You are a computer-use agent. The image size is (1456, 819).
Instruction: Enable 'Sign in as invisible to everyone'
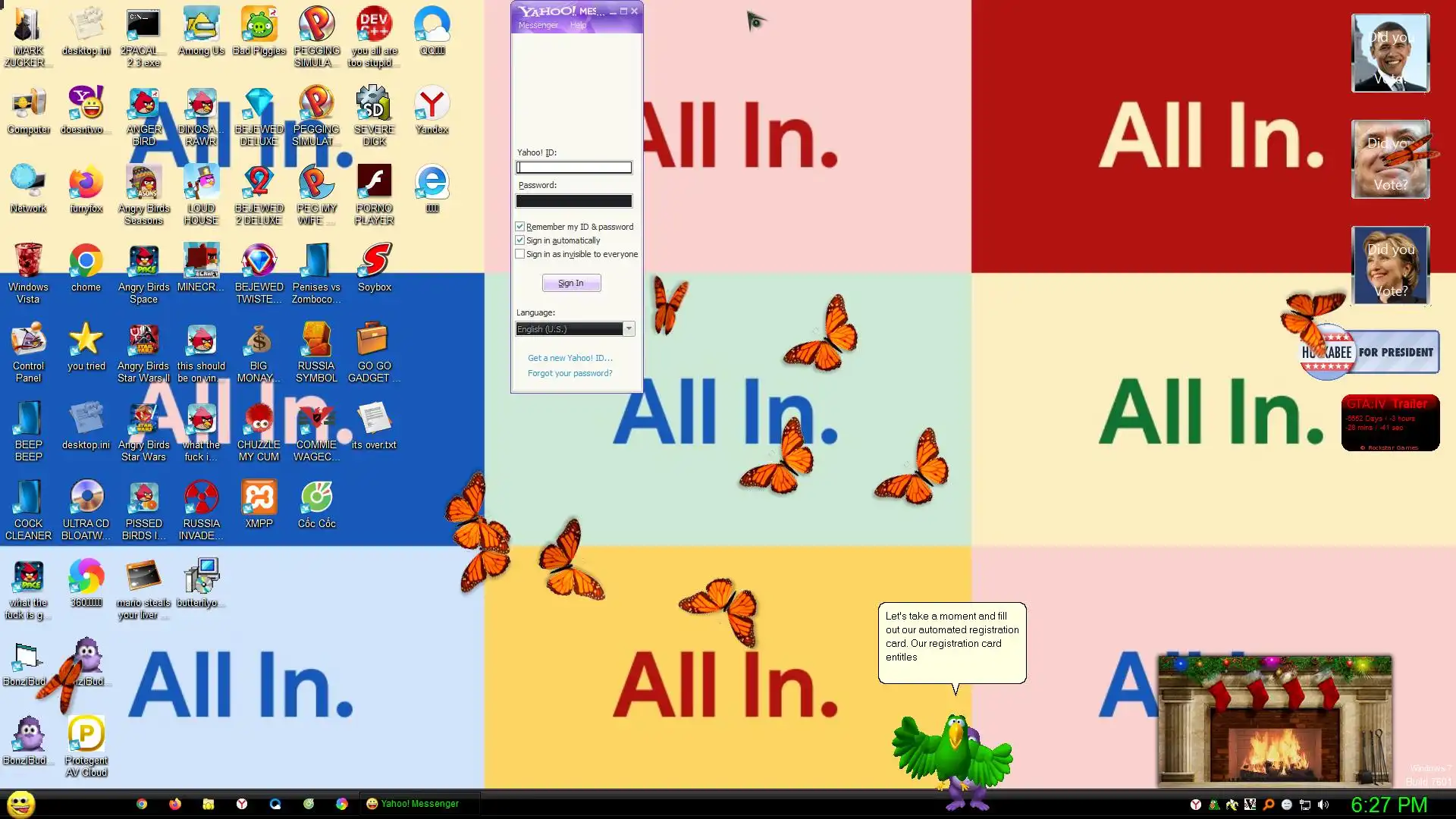pos(520,254)
